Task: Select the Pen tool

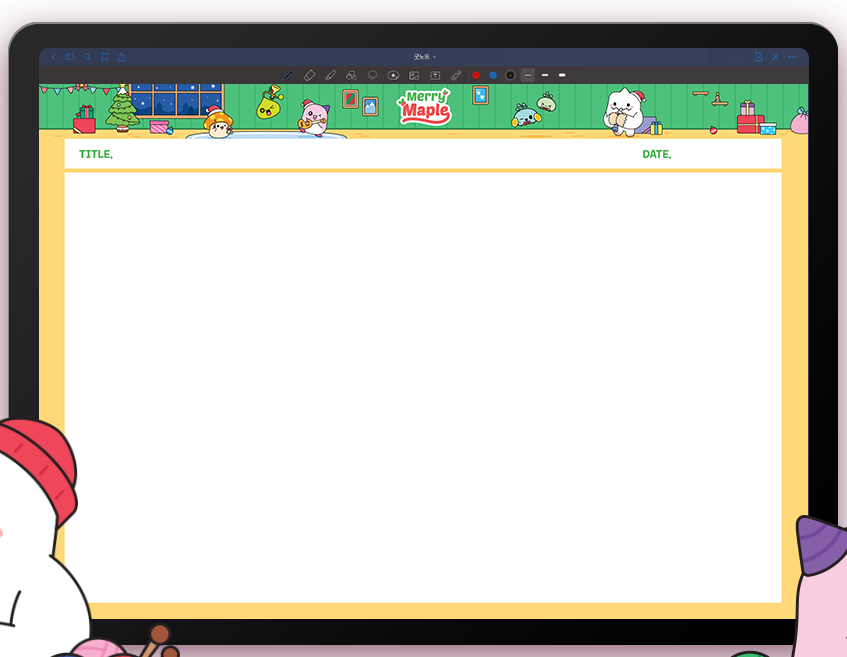Action: [288, 75]
